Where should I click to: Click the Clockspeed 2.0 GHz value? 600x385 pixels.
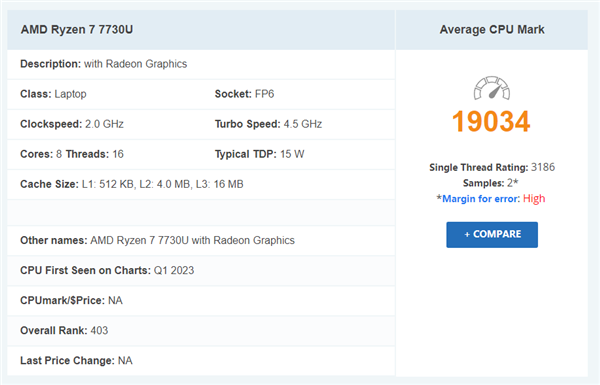point(104,124)
